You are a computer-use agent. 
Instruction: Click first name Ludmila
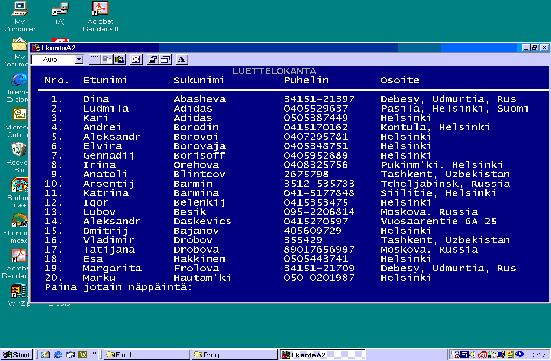pyautogui.click(x=106, y=109)
